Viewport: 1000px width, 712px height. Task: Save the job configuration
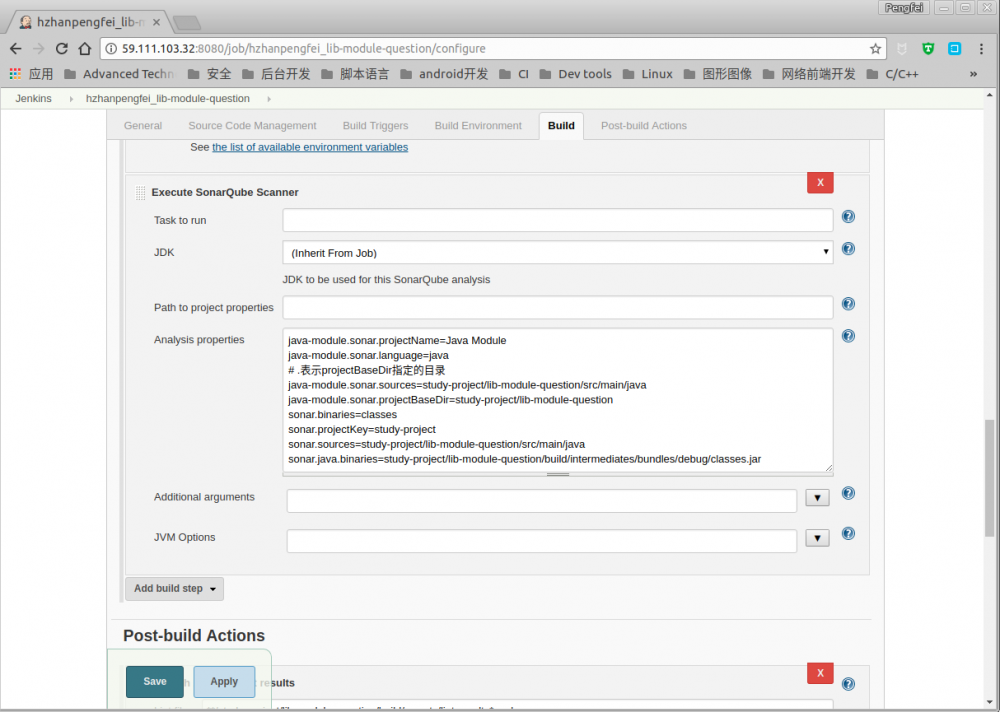(x=154, y=681)
